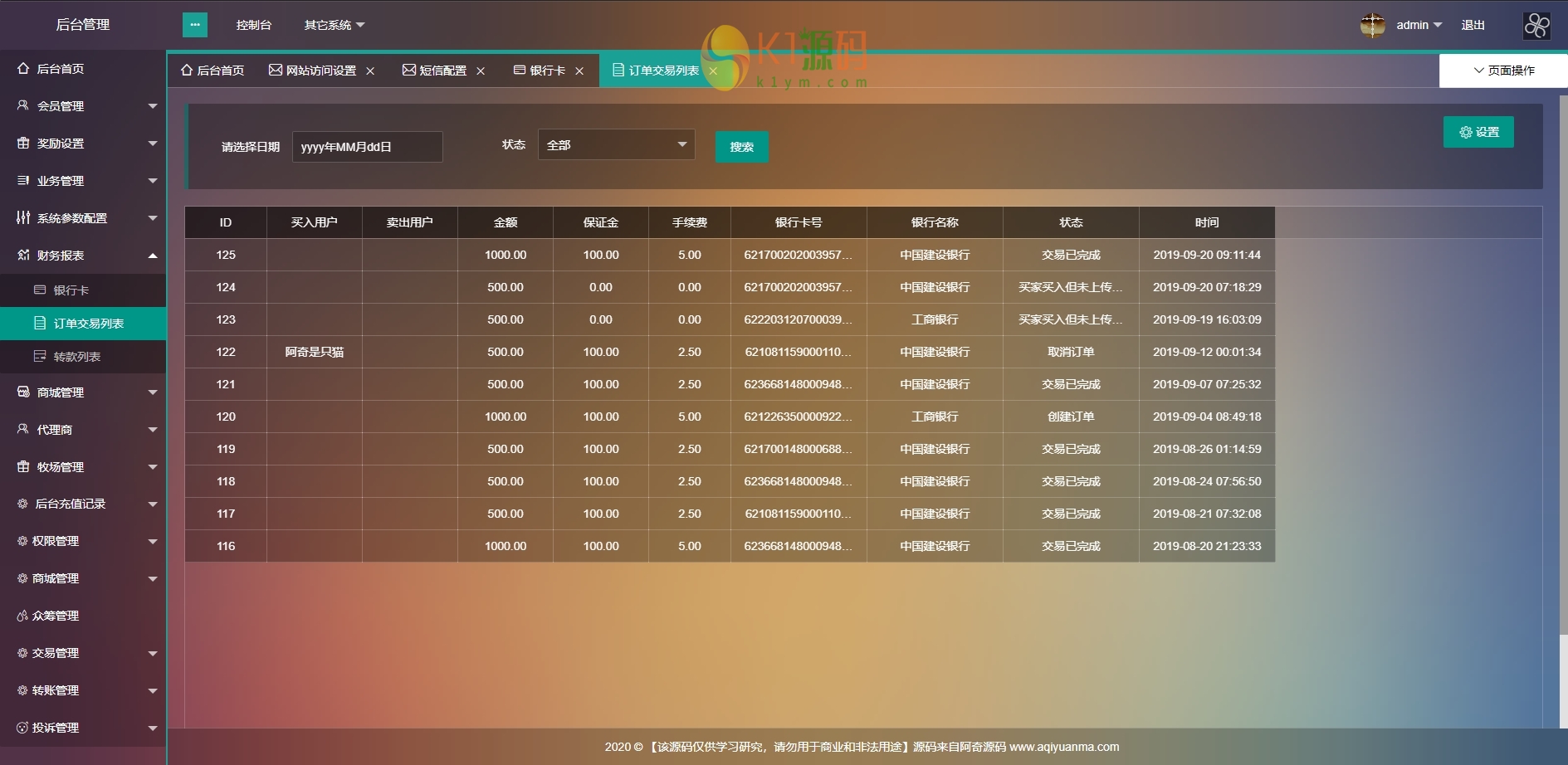Open the 状态 dropdown showing 全部
Image resolution: width=1568 pixels, height=765 pixels.
(616, 145)
